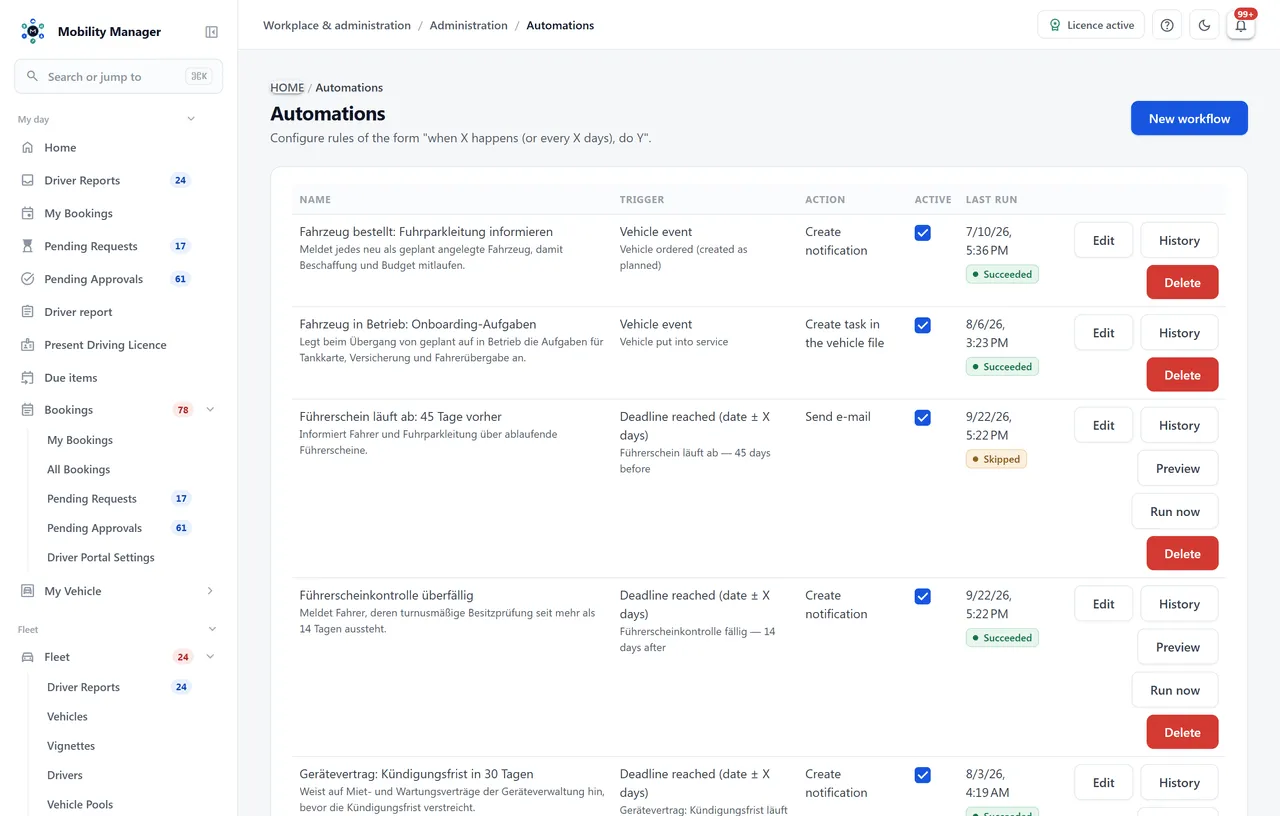Open History for Fahrzeug in Betrieb
The height and width of the screenshot is (816, 1280).
[1179, 333]
